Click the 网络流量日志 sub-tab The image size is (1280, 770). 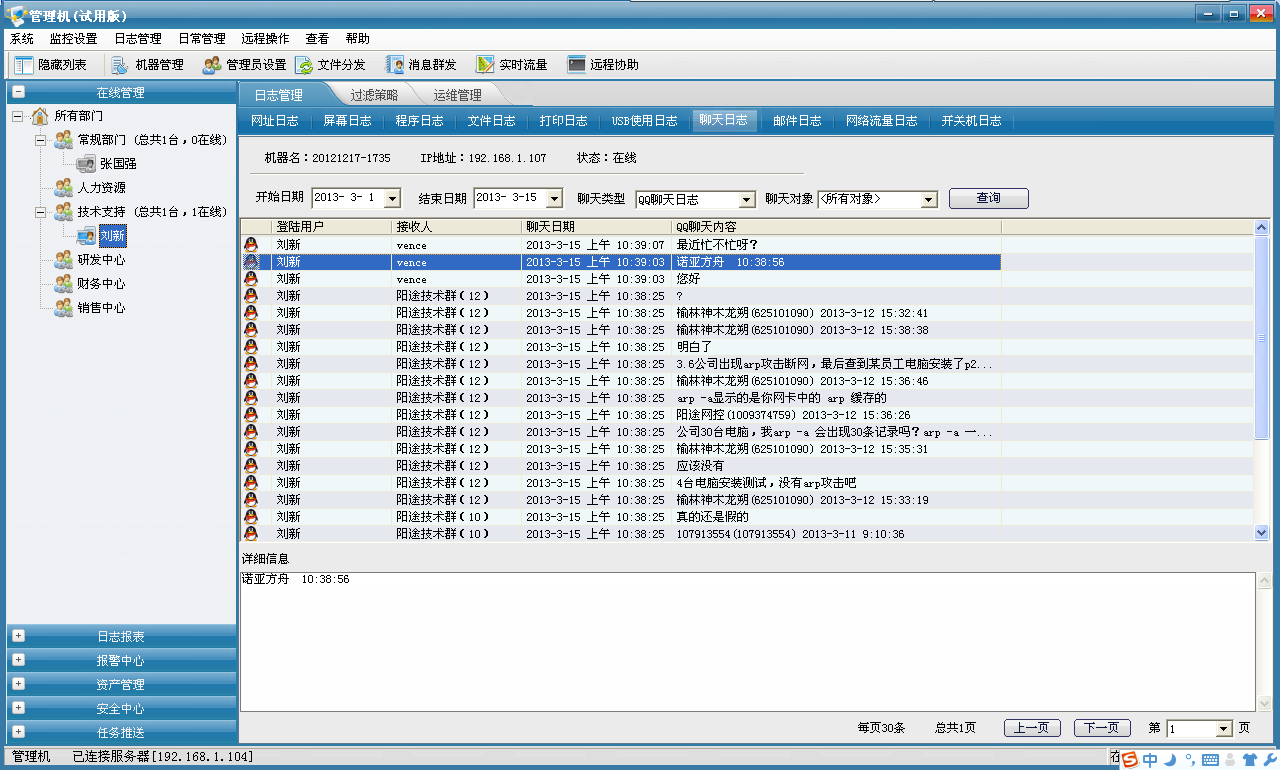[x=881, y=120]
